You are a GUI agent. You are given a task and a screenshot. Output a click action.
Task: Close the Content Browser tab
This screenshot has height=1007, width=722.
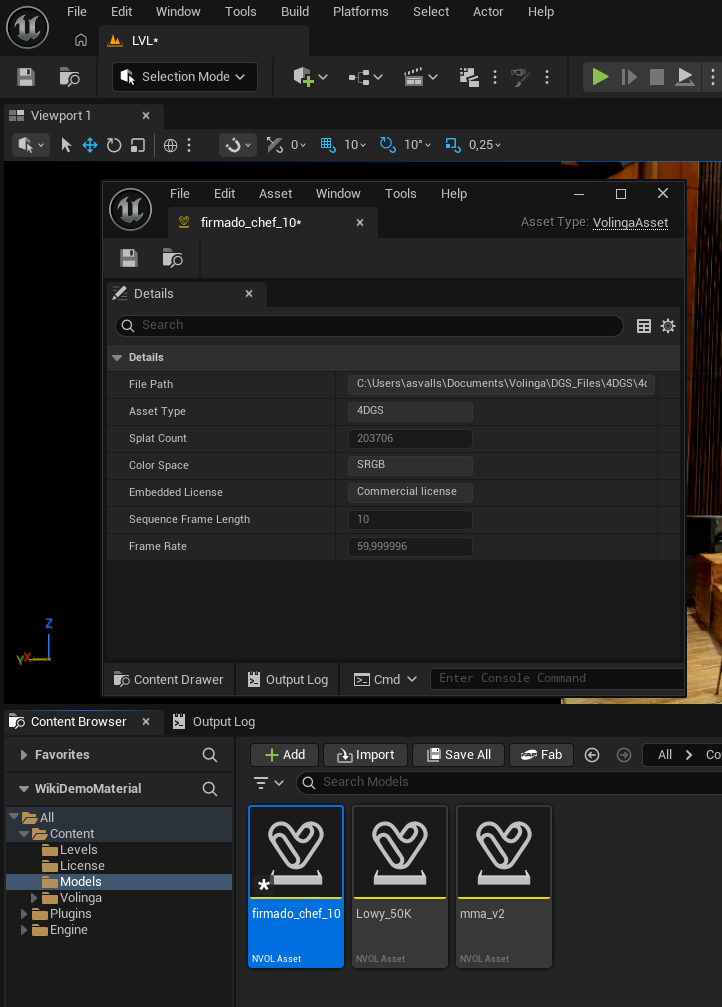point(146,722)
